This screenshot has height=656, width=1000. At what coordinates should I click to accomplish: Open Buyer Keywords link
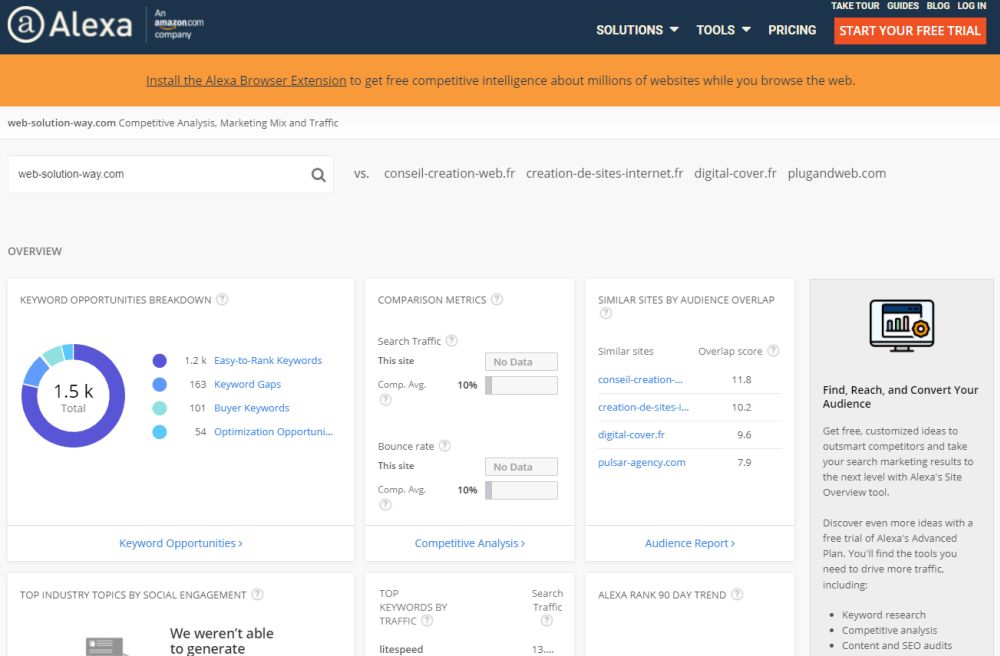(252, 407)
